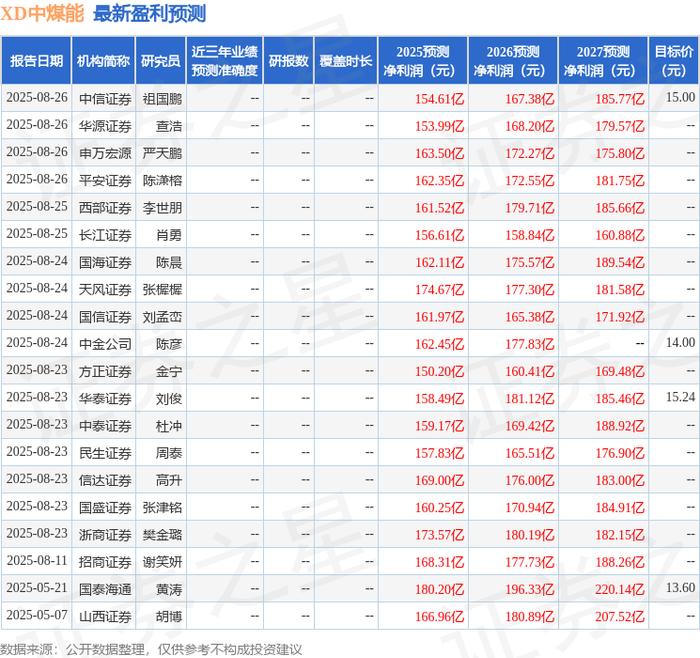Click the 2026预测净利润 column header
The width and height of the screenshot is (700, 658).
513,61
